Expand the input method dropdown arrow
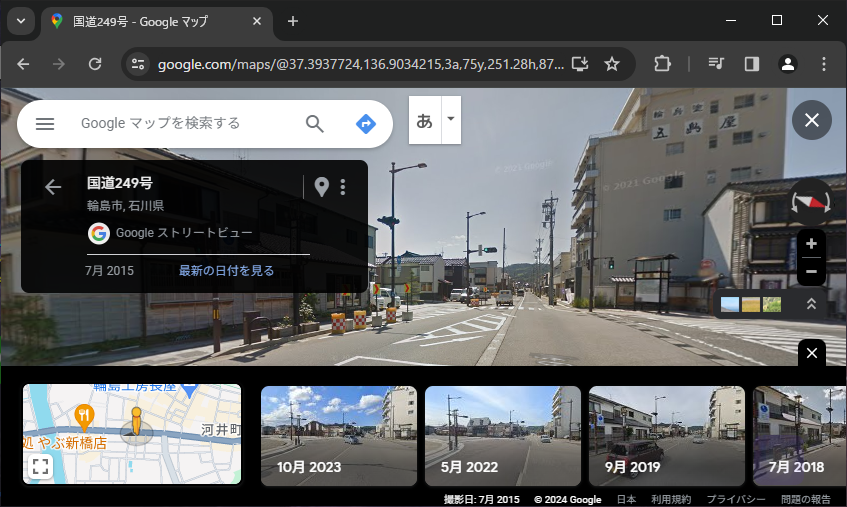Image resolution: width=847 pixels, height=507 pixels. coord(451,120)
